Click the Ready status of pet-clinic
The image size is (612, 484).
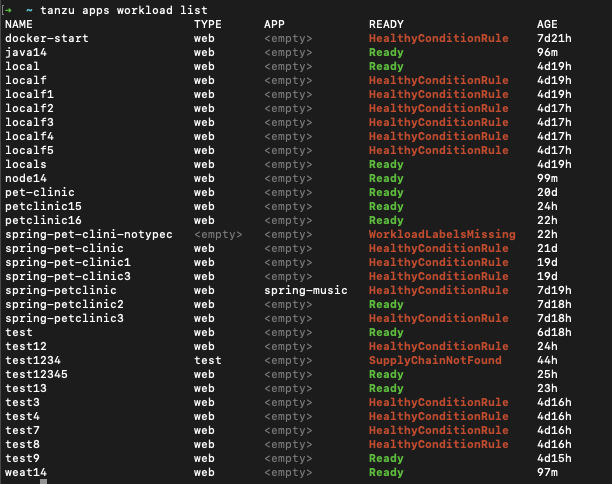pos(386,192)
